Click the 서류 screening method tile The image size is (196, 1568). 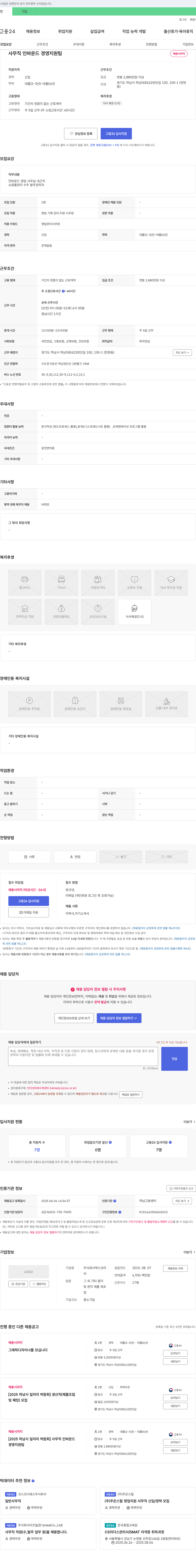(x=29, y=857)
